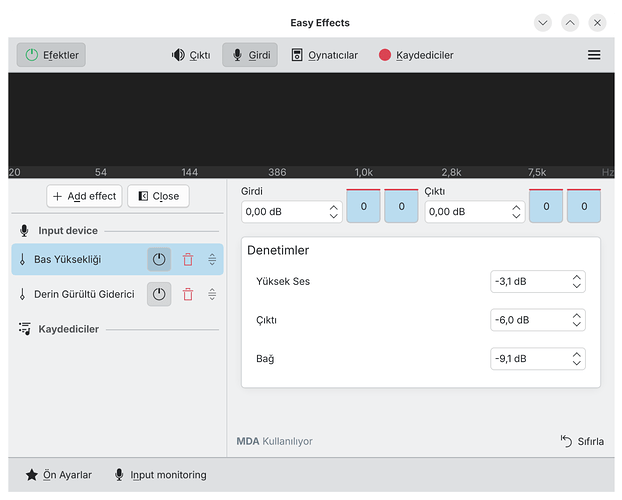Image resolution: width=622 pixels, height=500 pixels.
Task: Click the Add effect button
Action: point(84,196)
